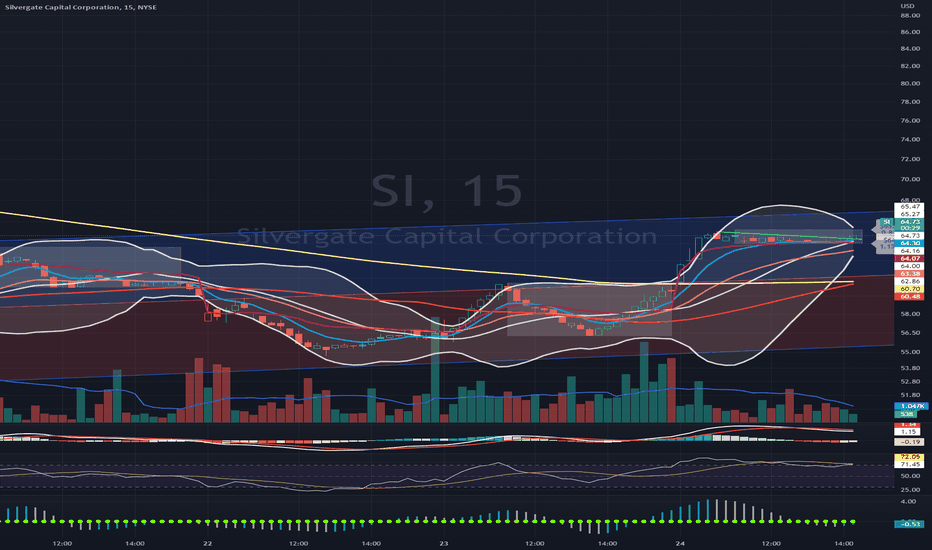Select the 64.16 value label
The width and height of the screenshot is (932, 550).
910,251
